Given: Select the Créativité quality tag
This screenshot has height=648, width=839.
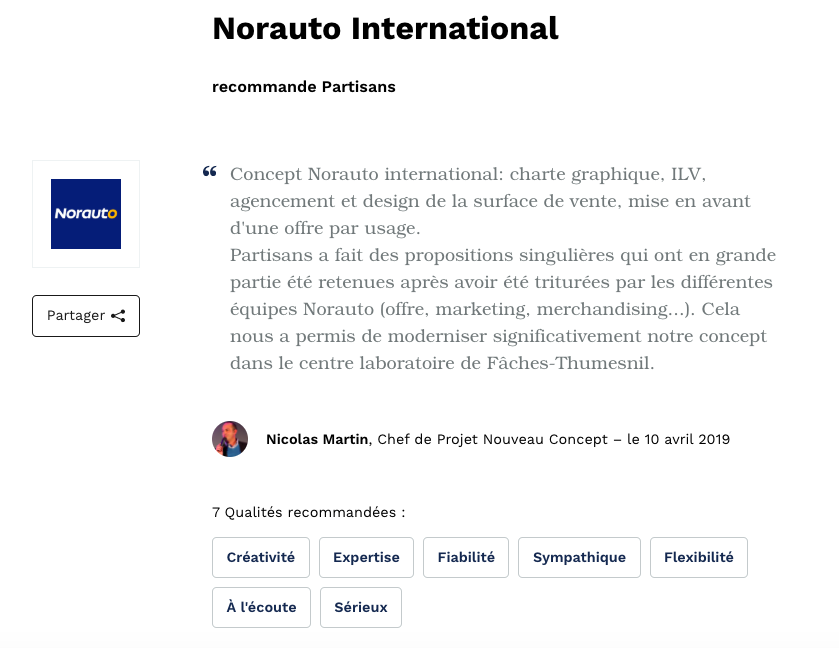Looking at the screenshot, I should point(261,558).
